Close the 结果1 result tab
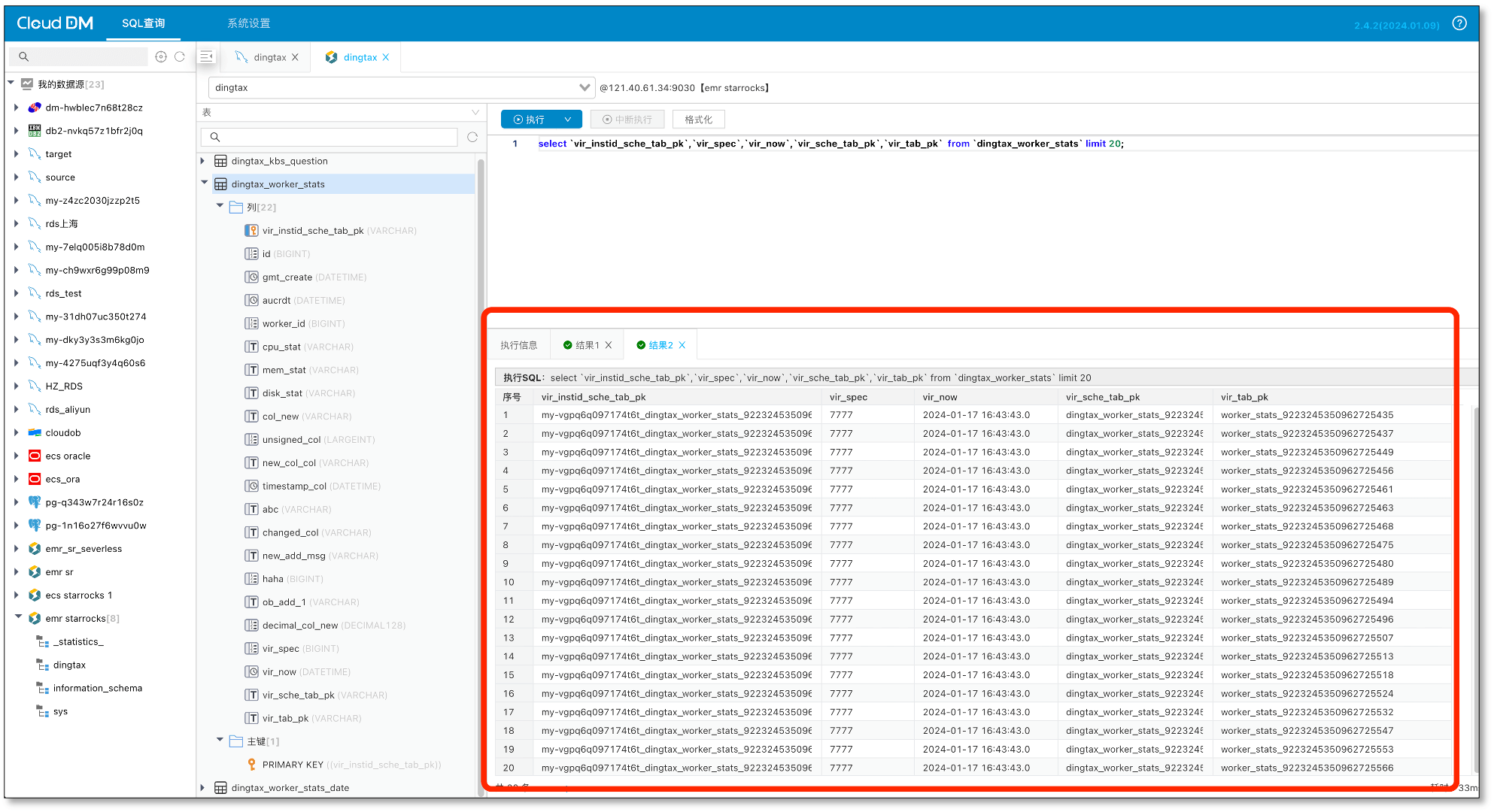 (609, 345)
